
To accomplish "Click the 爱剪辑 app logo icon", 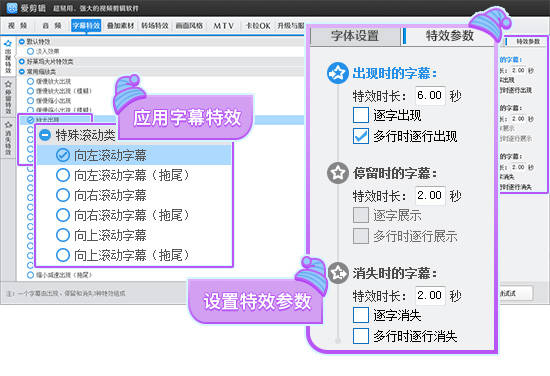I will [12, 8].
